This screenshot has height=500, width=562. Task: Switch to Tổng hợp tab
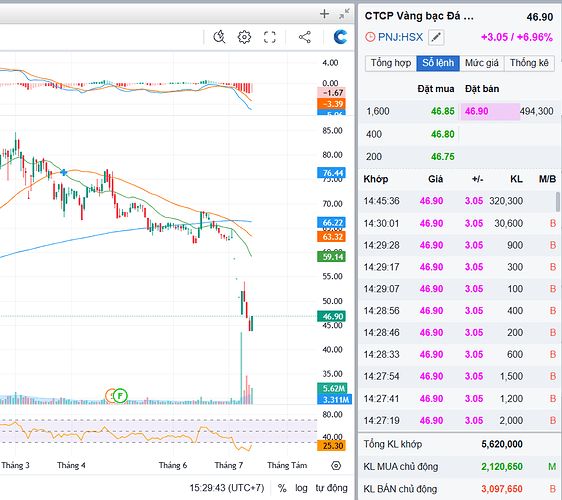(x=391, y=63)
